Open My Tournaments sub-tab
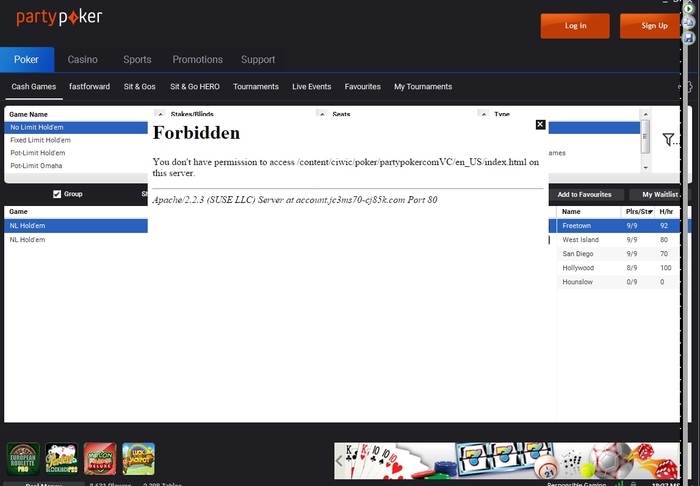Viewport: 700px width, 486px height. (423, 87)
